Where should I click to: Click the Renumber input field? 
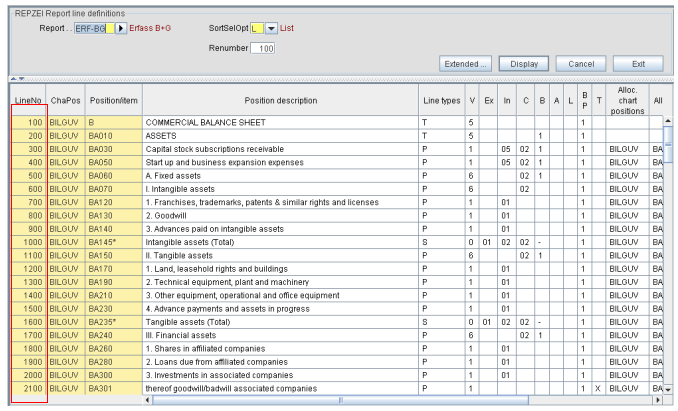coord(263,48)
